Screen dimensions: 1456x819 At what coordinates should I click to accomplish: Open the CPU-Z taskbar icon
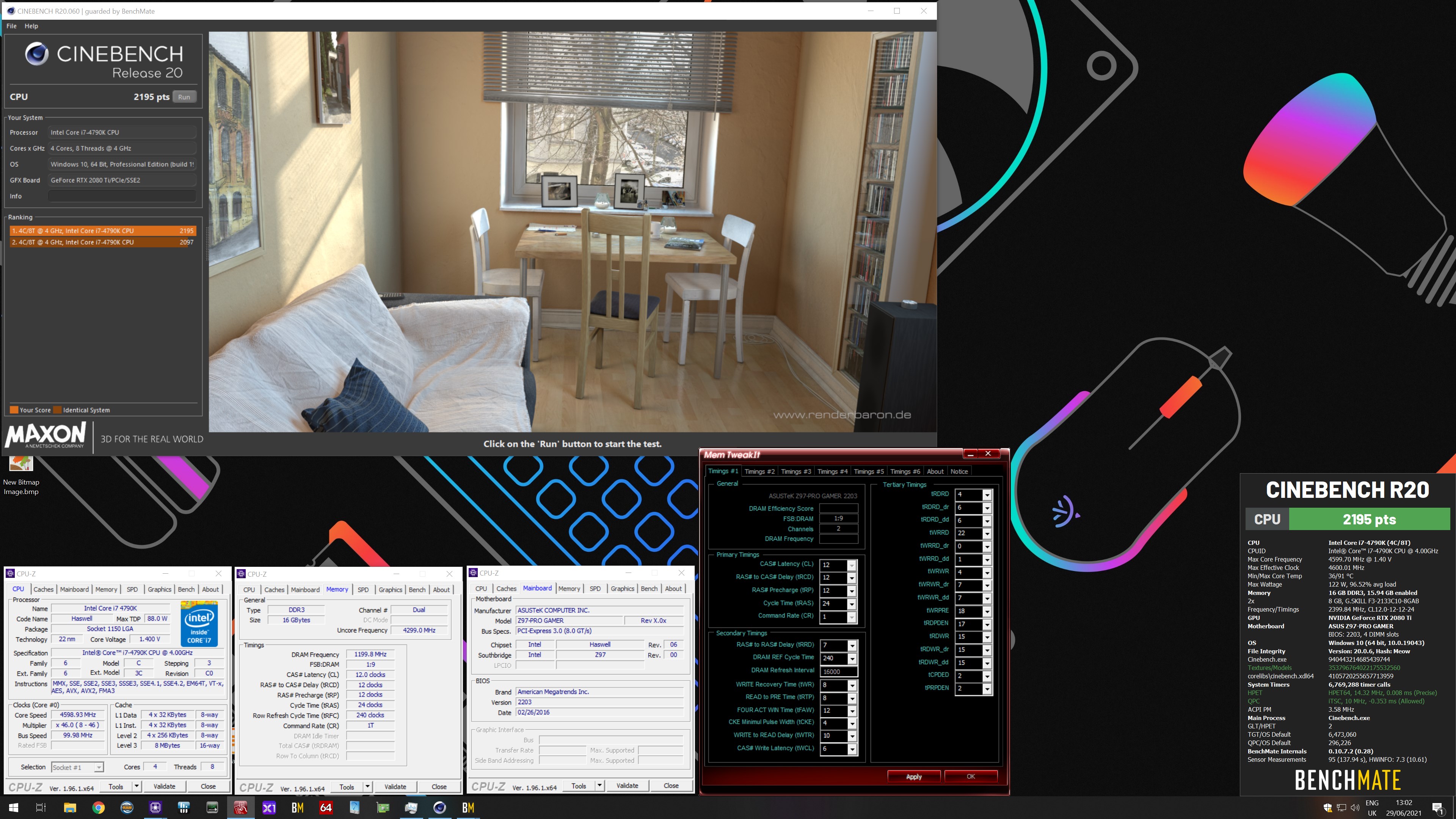pyautogui.click(x=155, y=808)
